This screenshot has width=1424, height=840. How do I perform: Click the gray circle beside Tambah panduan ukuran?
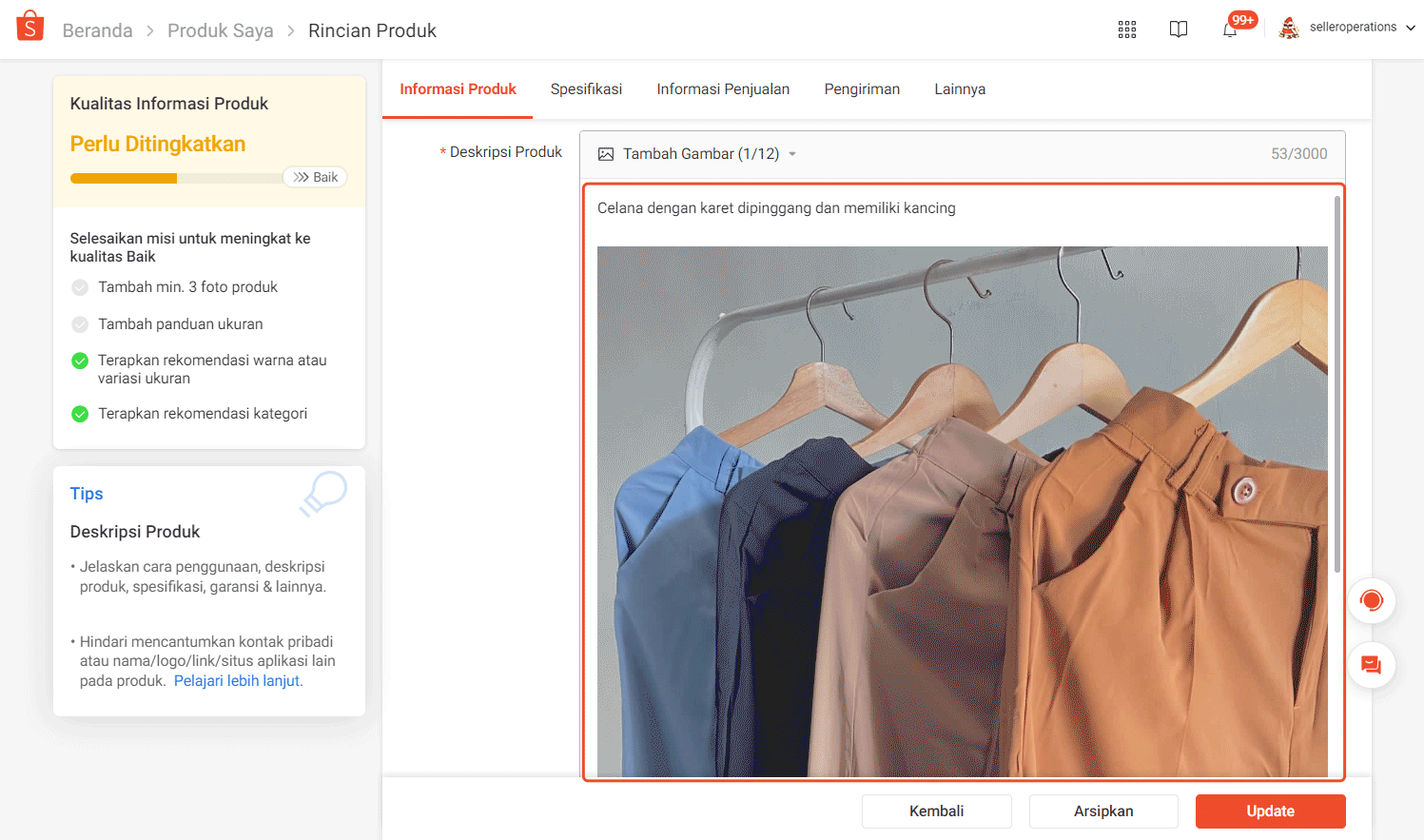pos(80,323)
